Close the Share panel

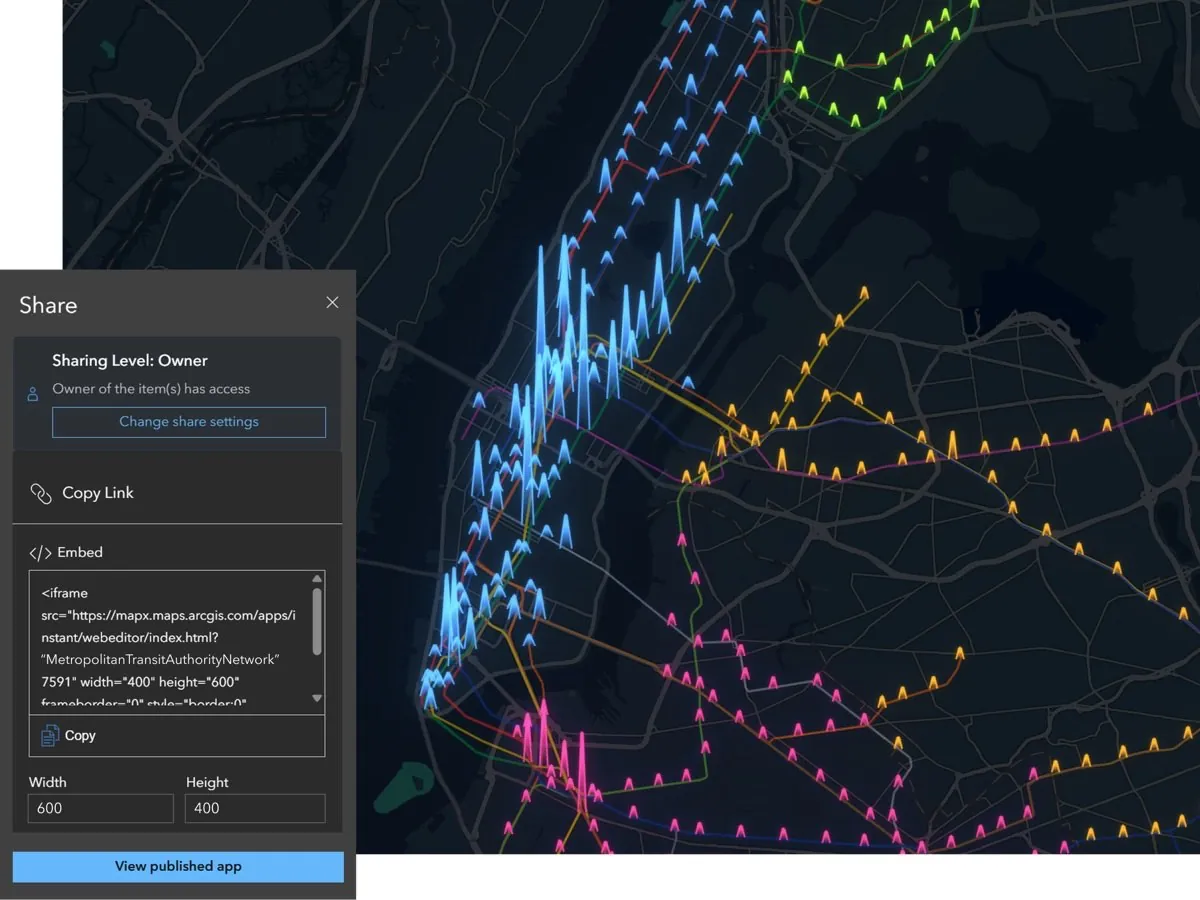tap(332, 303)
